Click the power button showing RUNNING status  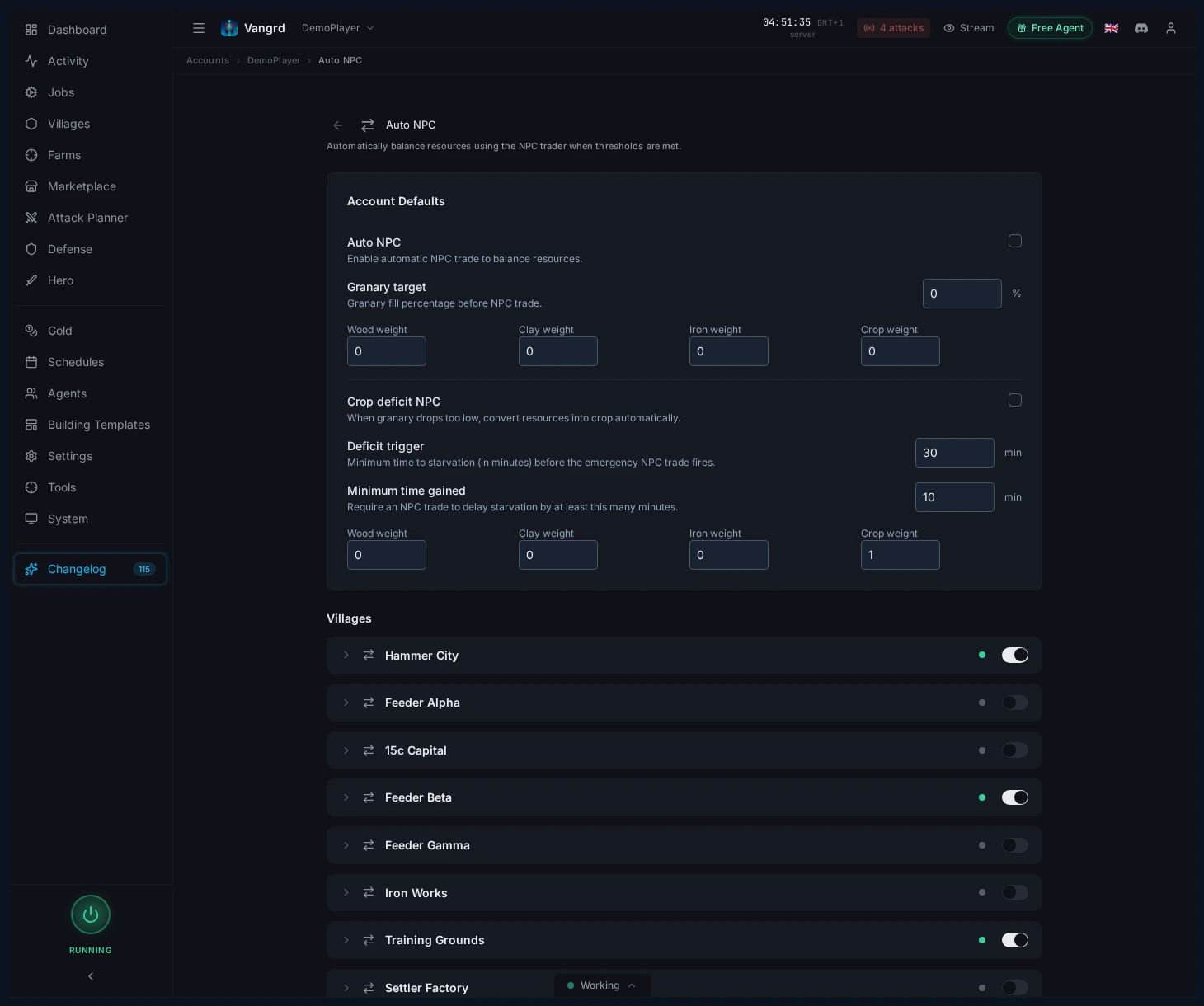click(91, 914)
